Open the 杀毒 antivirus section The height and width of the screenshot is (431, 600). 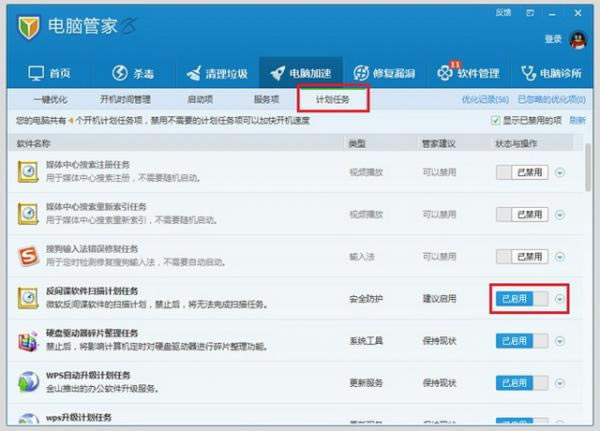(133, 73)
